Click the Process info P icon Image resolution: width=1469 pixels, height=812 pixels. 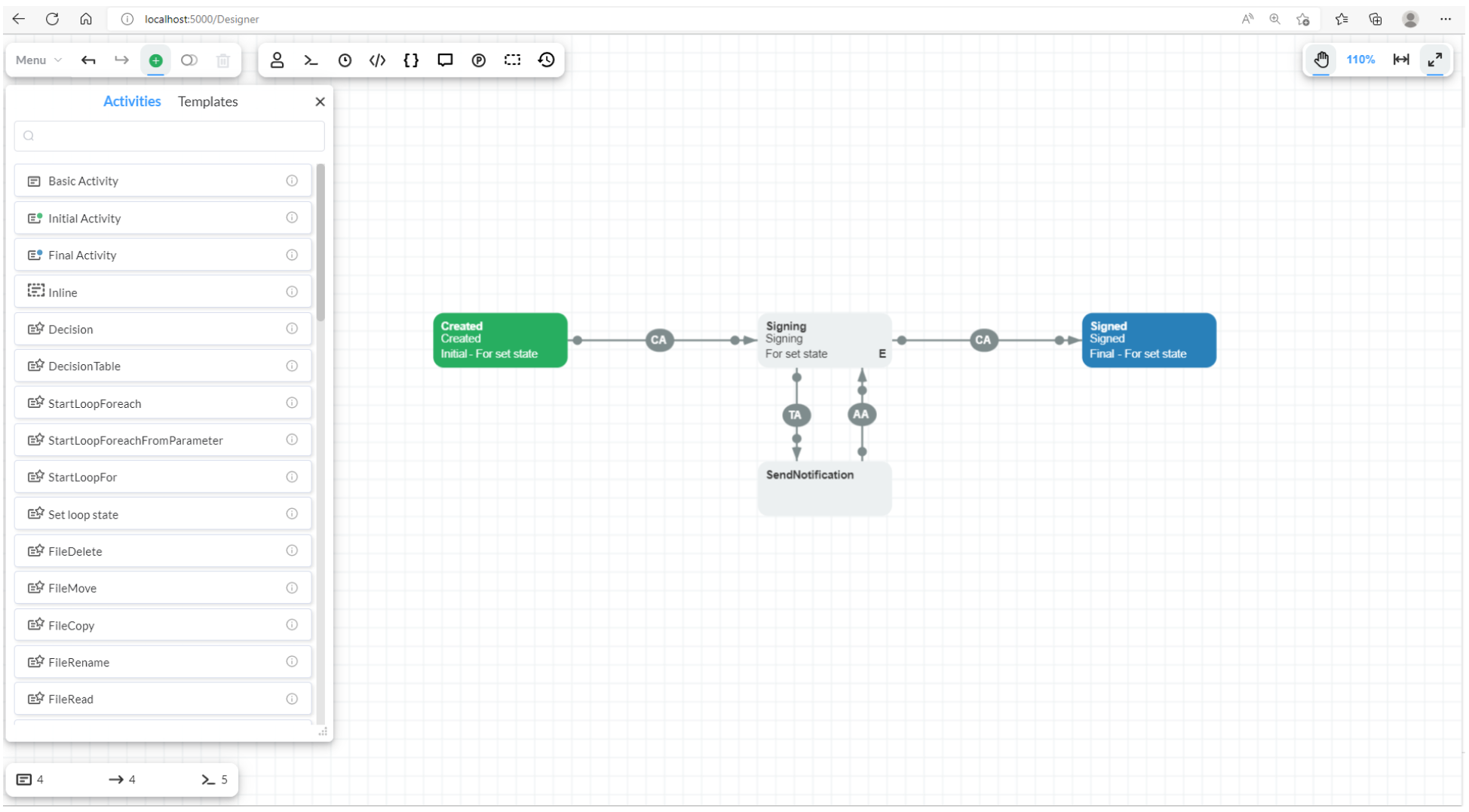(x=479, y=60)
